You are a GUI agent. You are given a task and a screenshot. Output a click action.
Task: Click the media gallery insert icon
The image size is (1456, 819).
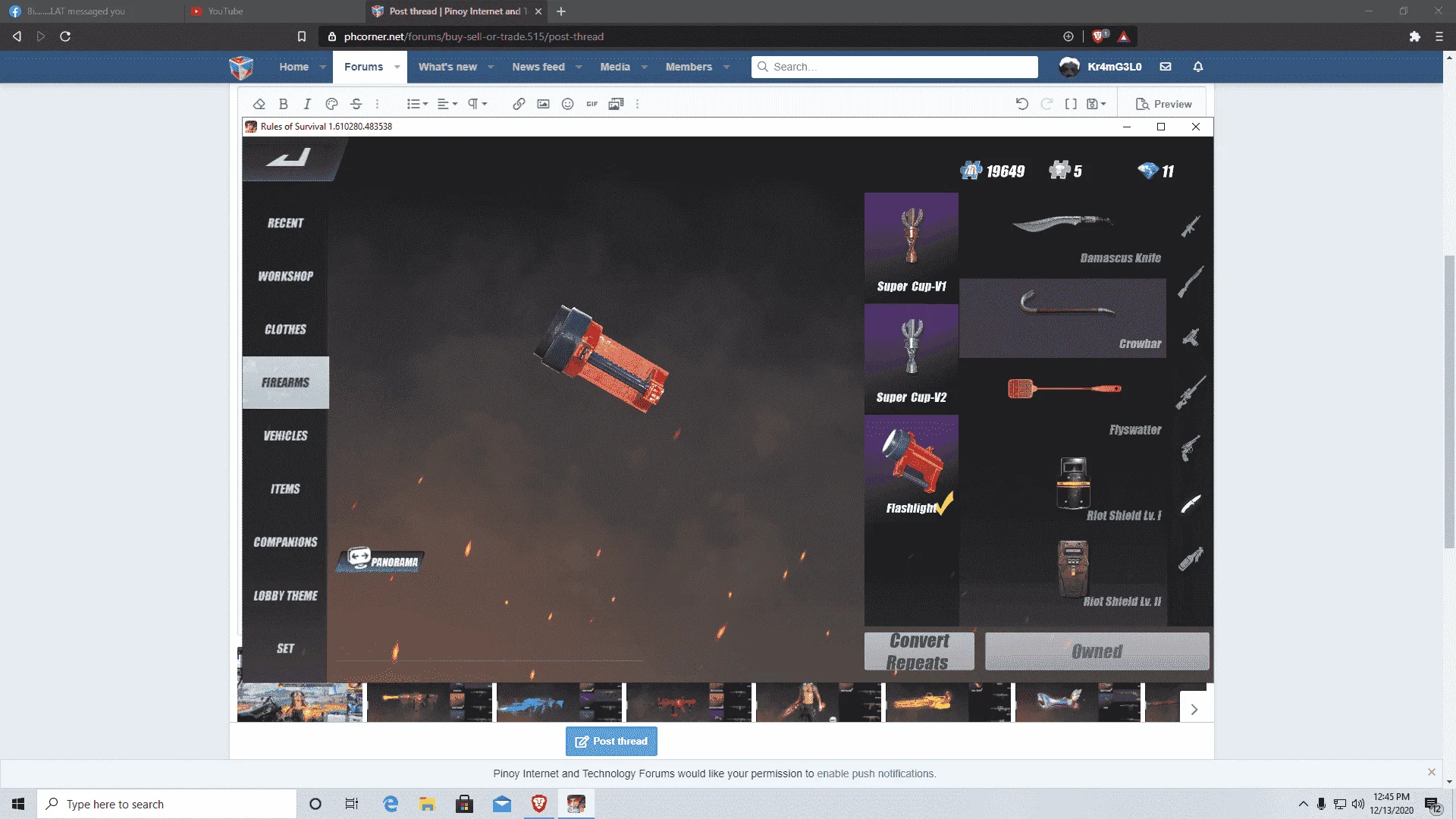click(616, 104)
